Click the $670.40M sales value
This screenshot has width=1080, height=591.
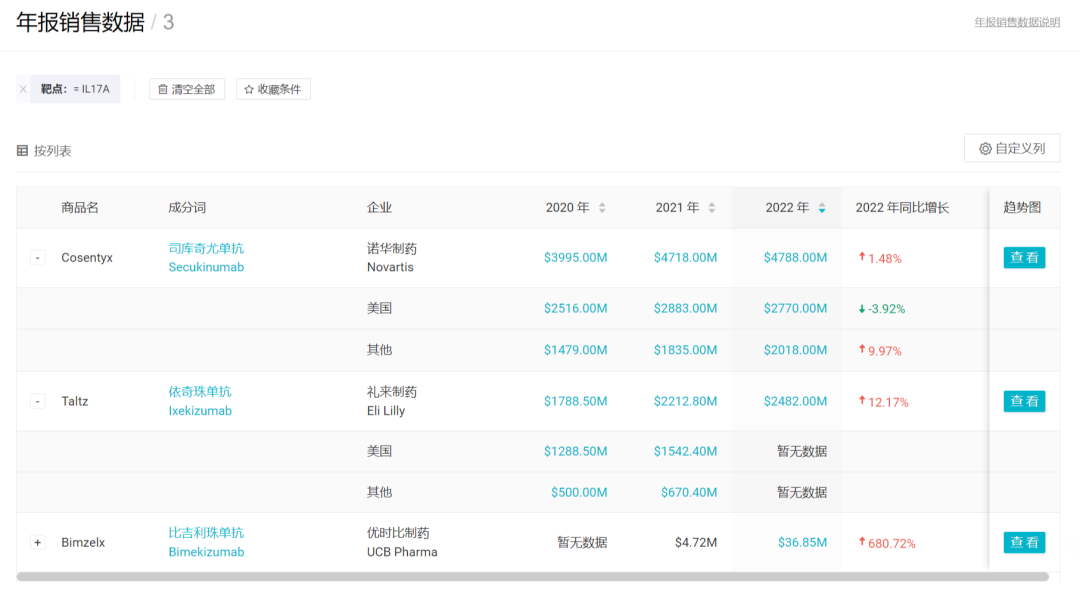tap(689, 492)
